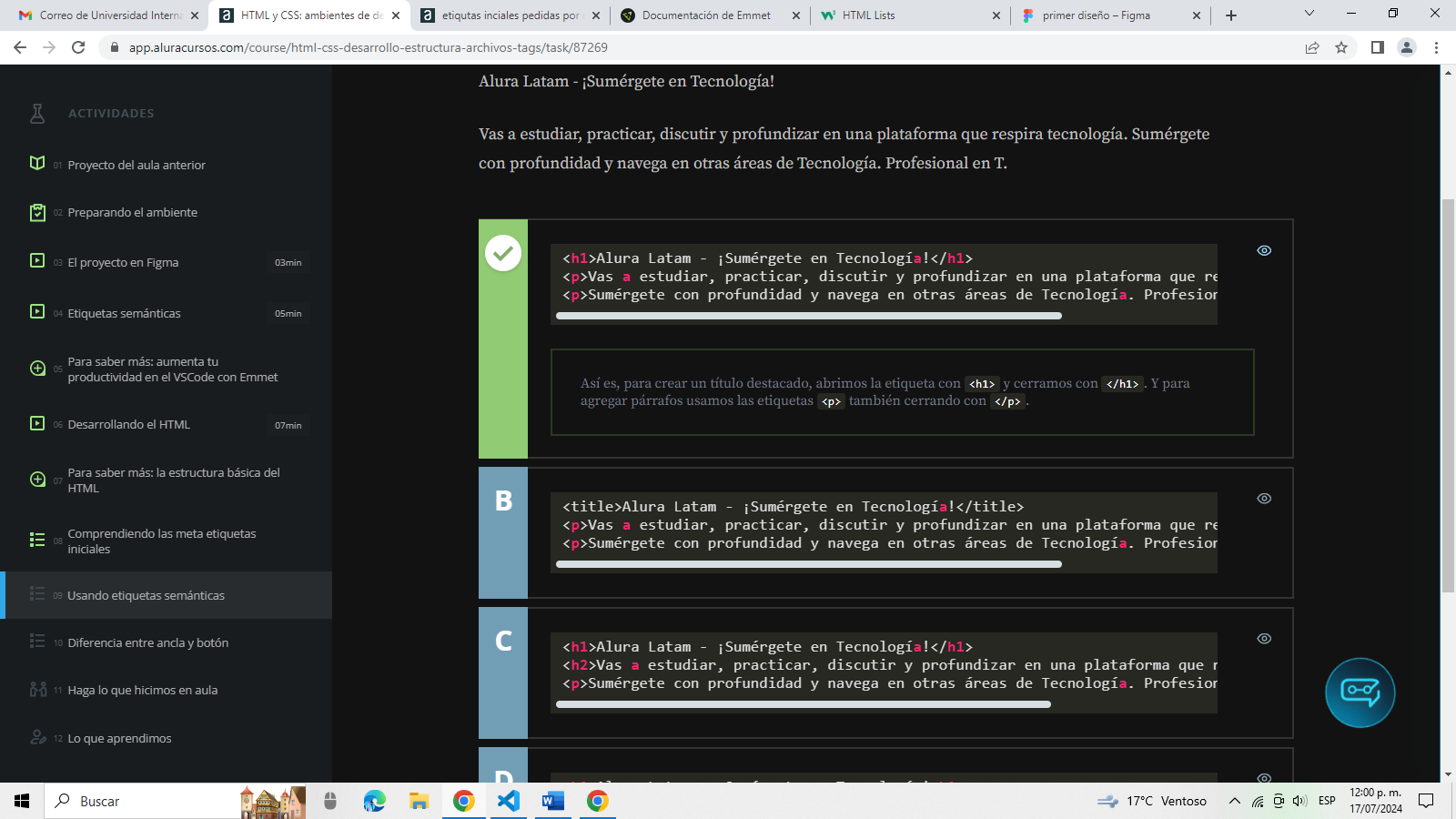Viewport: 1456px width, 819px height.
Task: Switch to the Correo de Universidad tab
Action: (108, 15)
